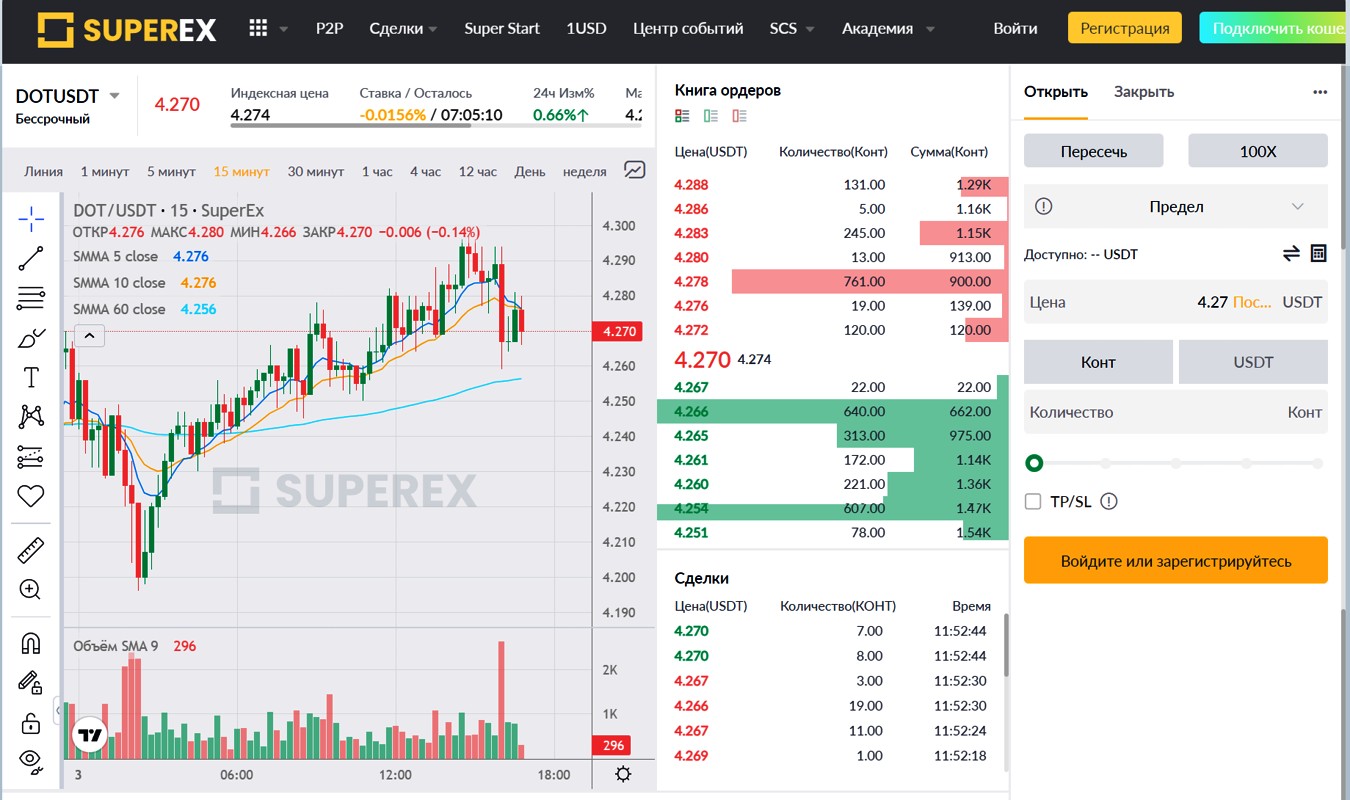Select the ruler measure tool

point(31,550)
